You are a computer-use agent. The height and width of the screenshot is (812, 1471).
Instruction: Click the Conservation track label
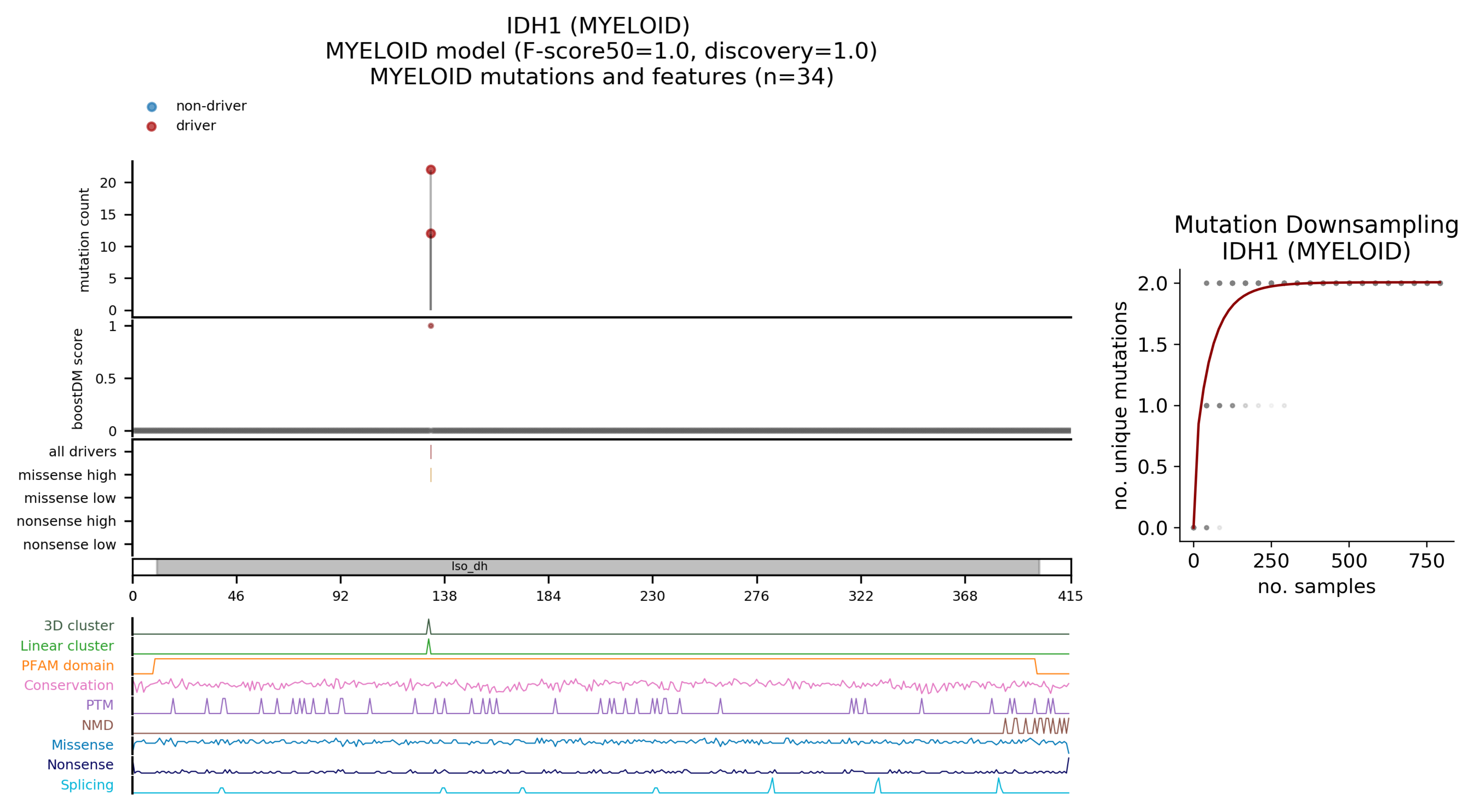pos(69,685)
